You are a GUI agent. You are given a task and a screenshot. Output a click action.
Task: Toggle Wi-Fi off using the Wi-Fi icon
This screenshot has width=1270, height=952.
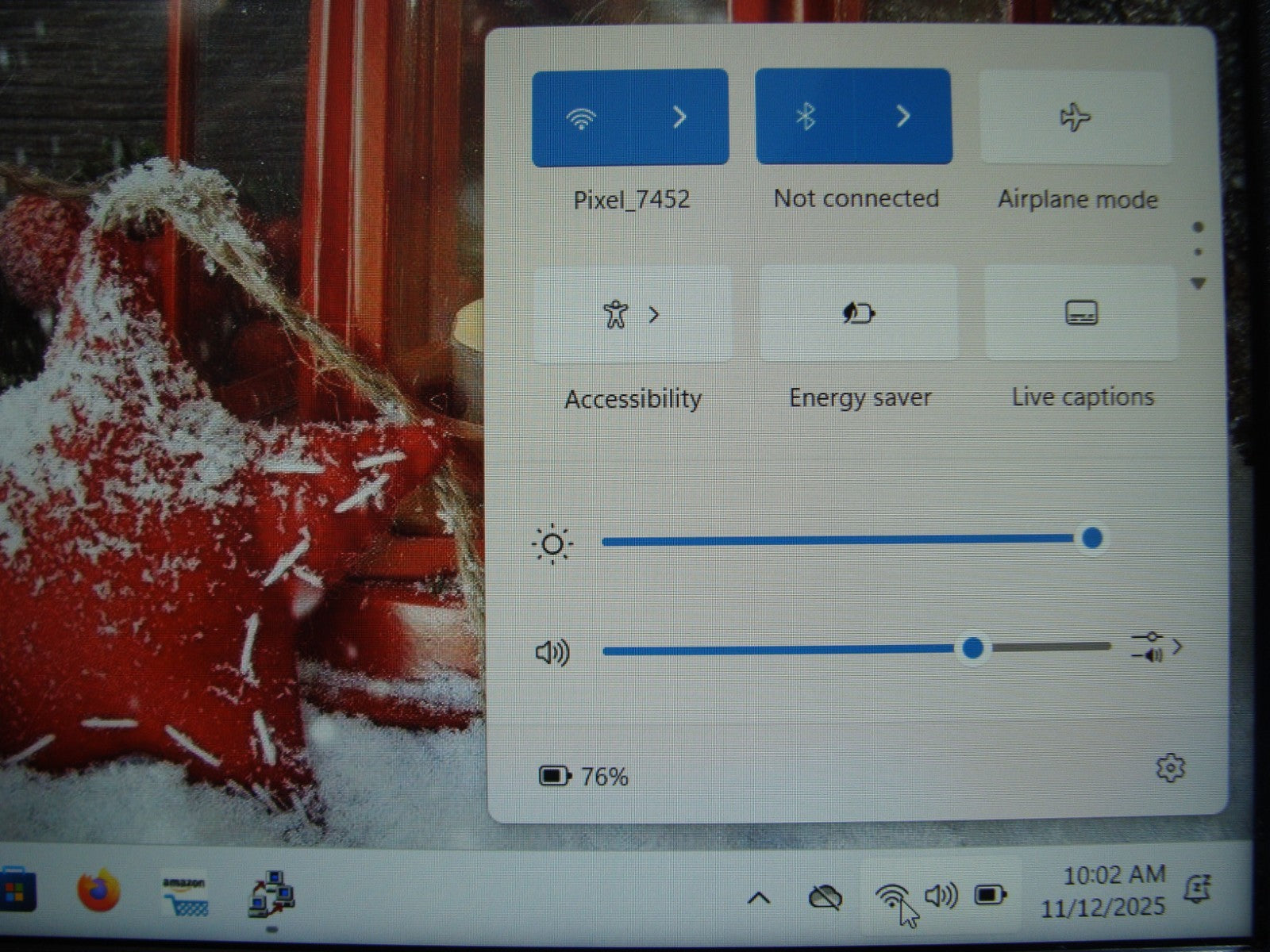point(581,118)
